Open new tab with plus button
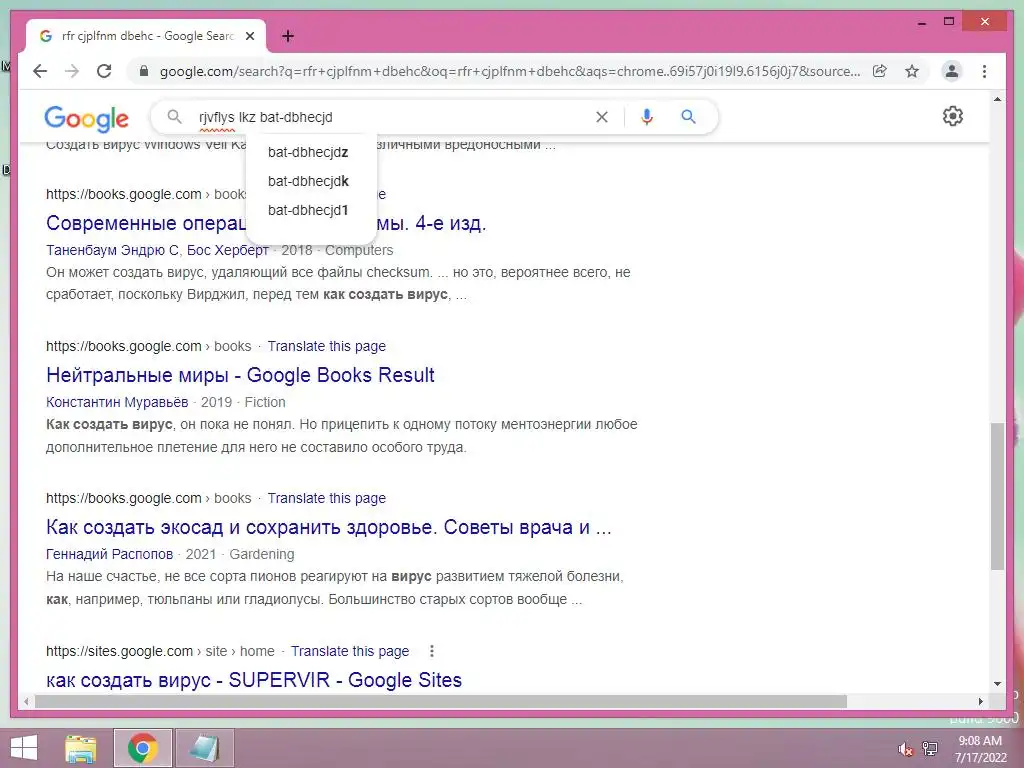Viewport: 1024px width, 768px height. click(288, 37)
